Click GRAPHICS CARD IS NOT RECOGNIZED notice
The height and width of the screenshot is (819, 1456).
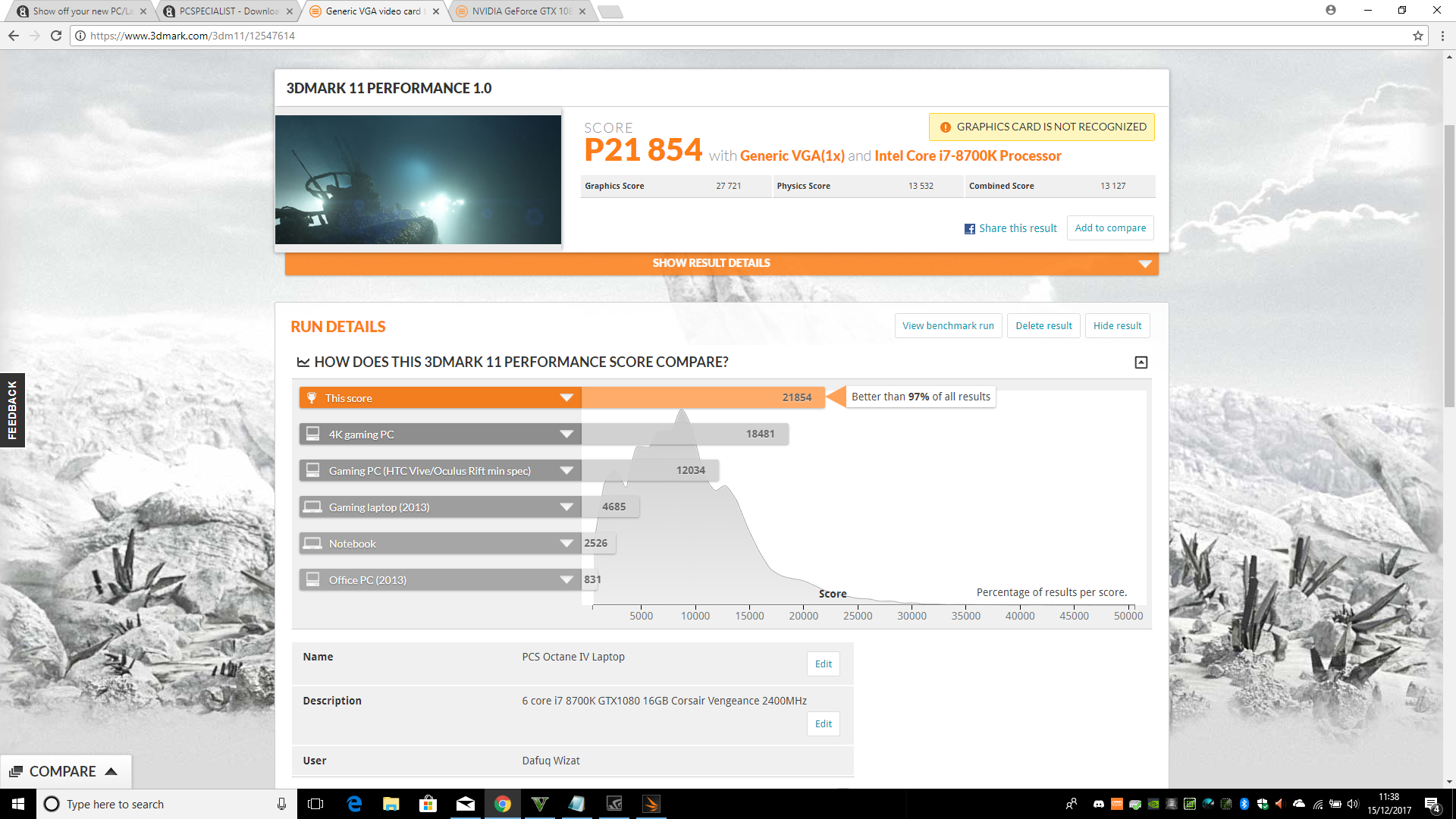[x=1042, y=127]
